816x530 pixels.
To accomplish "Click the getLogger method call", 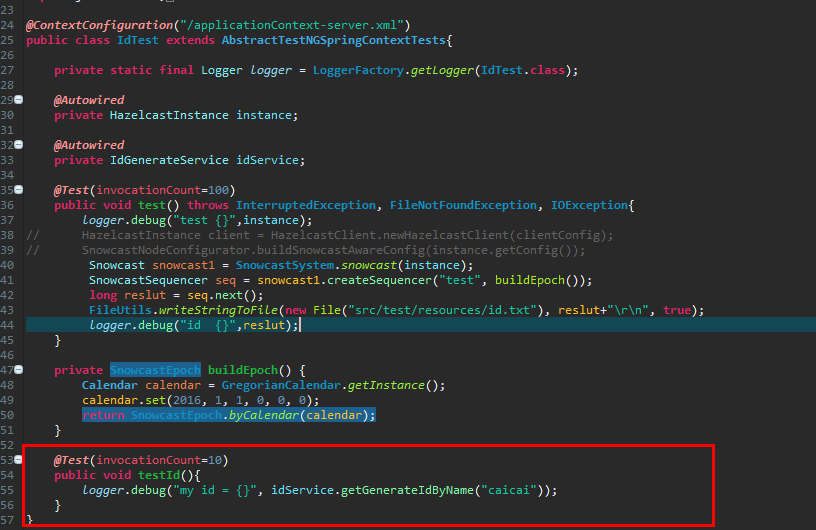I will pyautogui.click(x=442, y=70).
